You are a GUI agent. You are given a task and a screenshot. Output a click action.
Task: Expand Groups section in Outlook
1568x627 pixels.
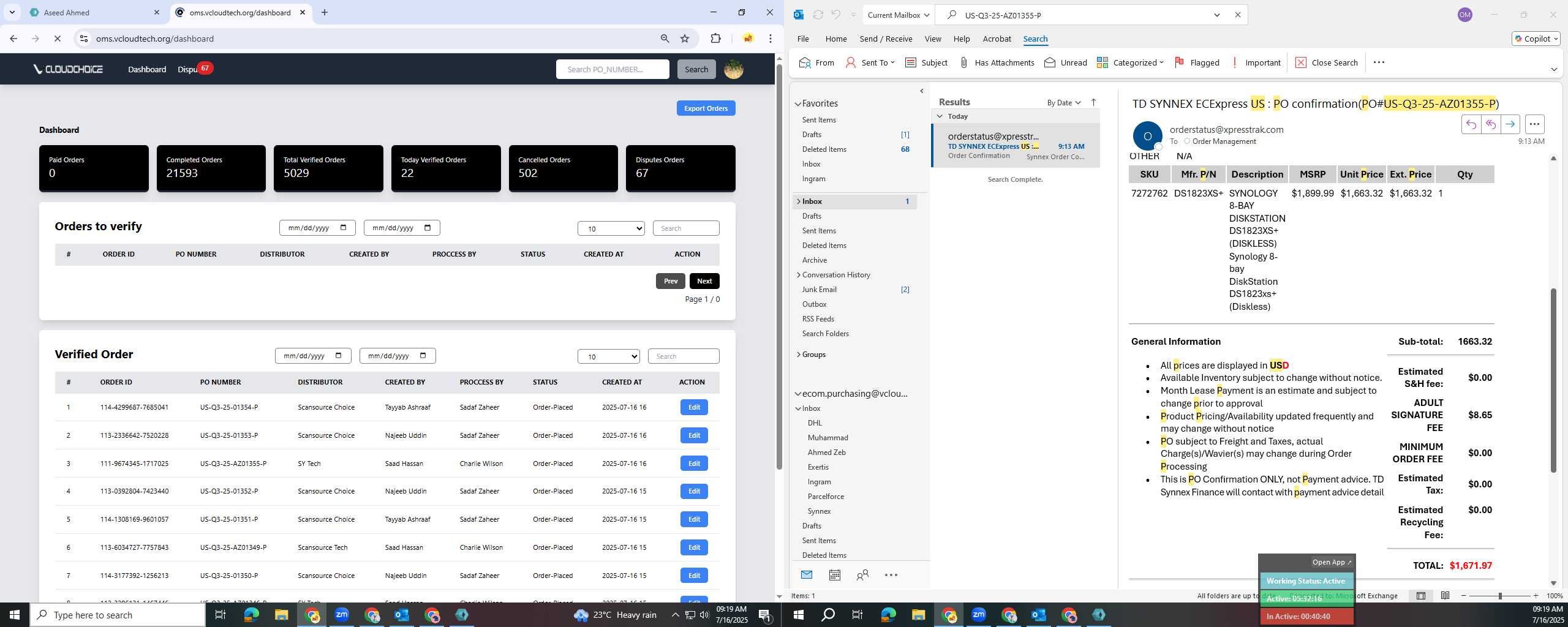(x=798, y=355)
